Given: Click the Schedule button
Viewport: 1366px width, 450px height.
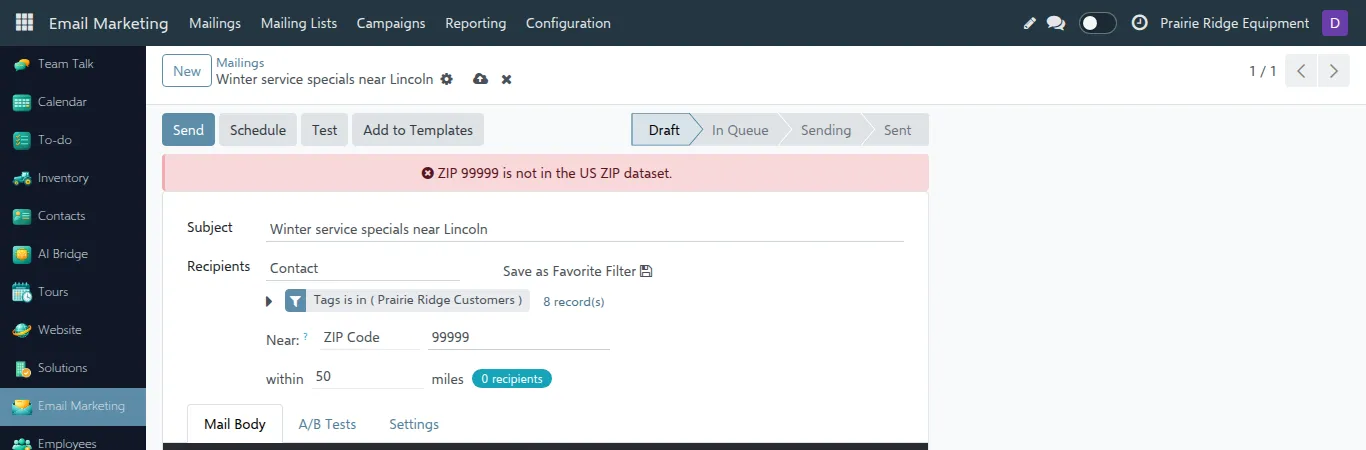Looking at the screenshot, I should 258,130.
